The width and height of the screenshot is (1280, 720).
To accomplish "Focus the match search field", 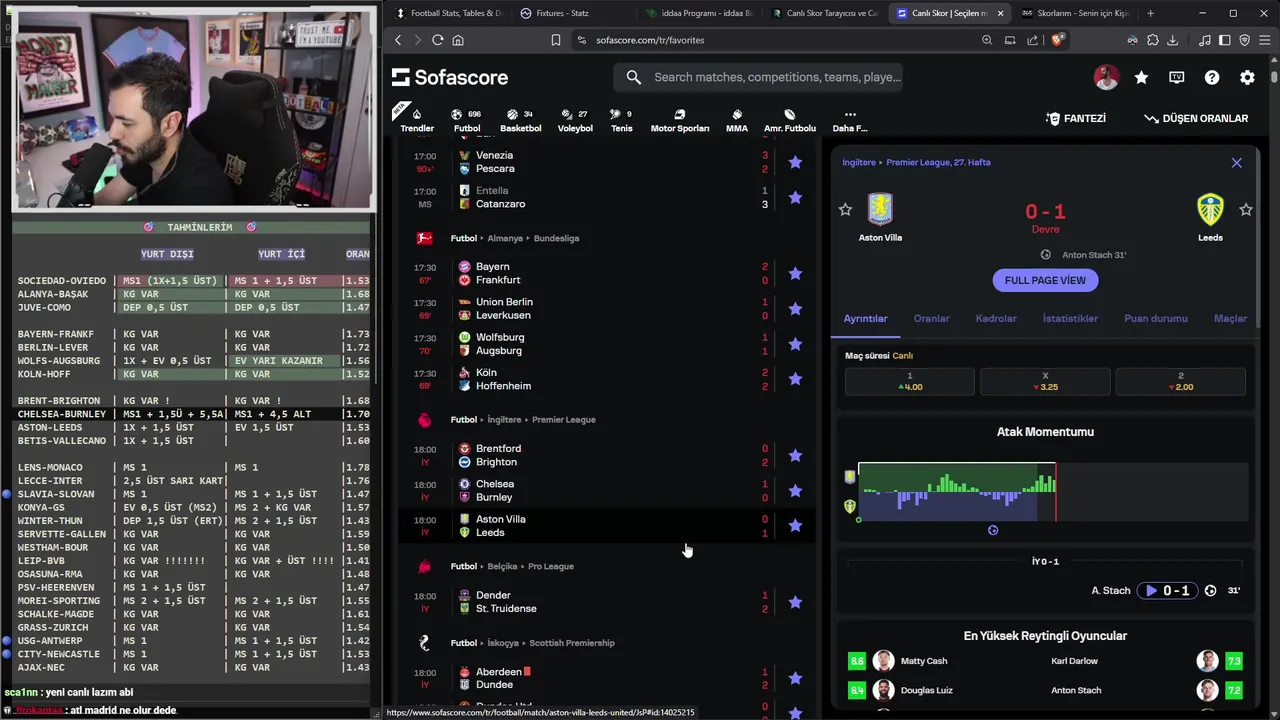I will click(x=760, y=77).
